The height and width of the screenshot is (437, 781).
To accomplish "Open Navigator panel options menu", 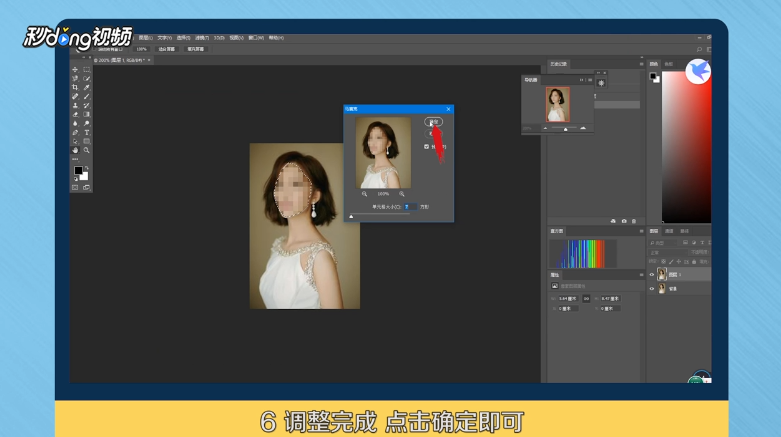I will 590,80.
